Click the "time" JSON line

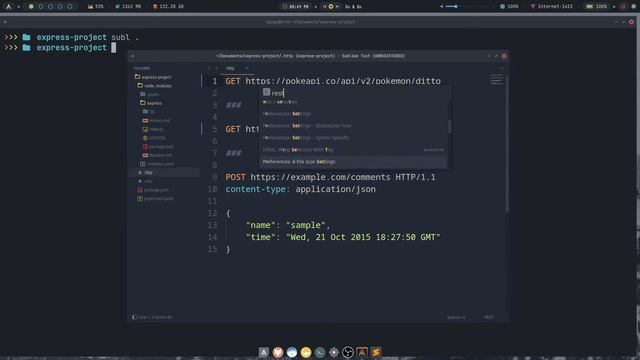tap(343, 237)
